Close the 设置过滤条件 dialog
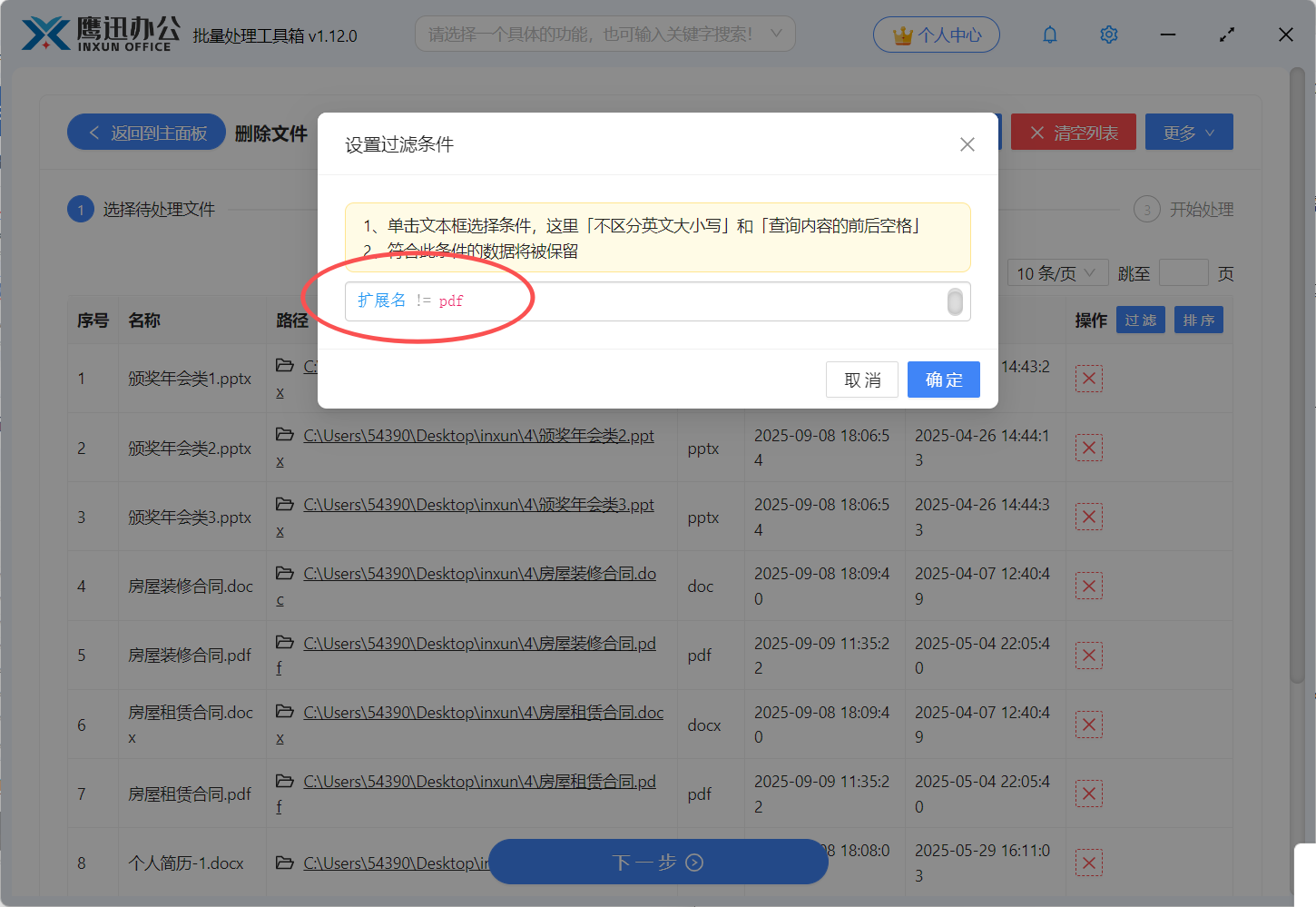Viewport: 1316px width, 907px height. click(967, 144)
